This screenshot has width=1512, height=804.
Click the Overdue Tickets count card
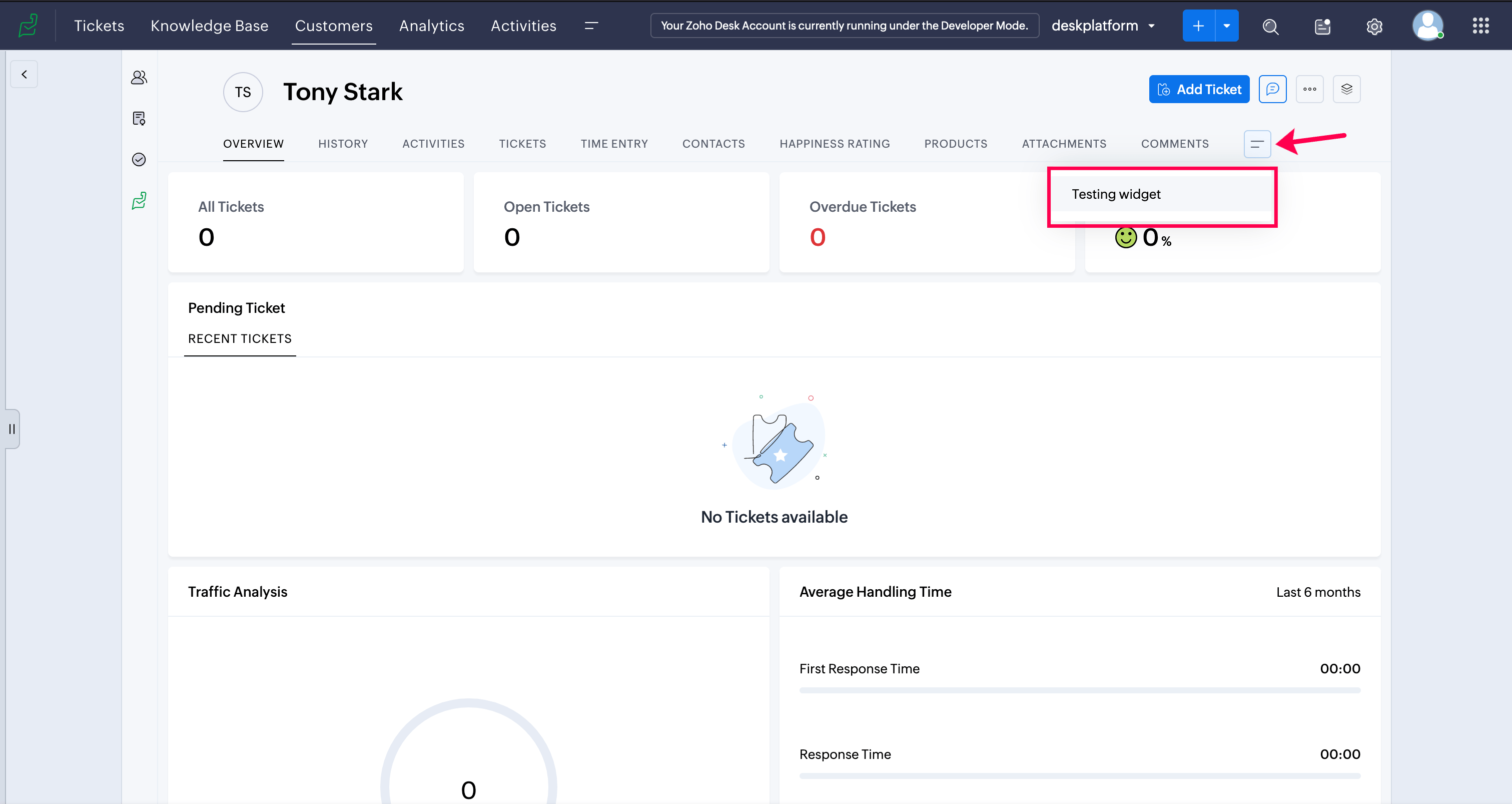click(x=928, y=222)
